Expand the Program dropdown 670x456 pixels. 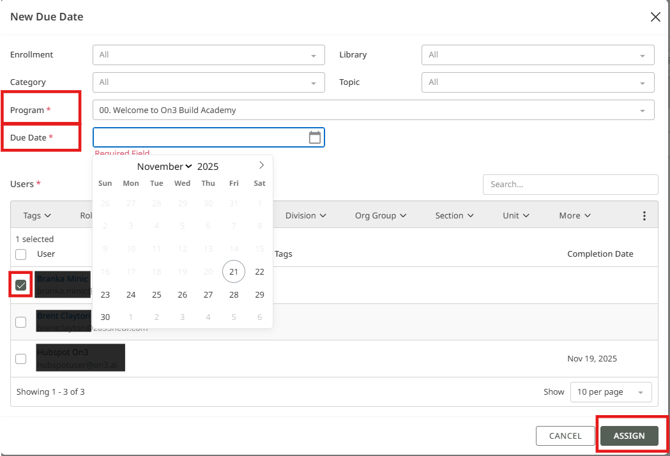pos(373,110)
